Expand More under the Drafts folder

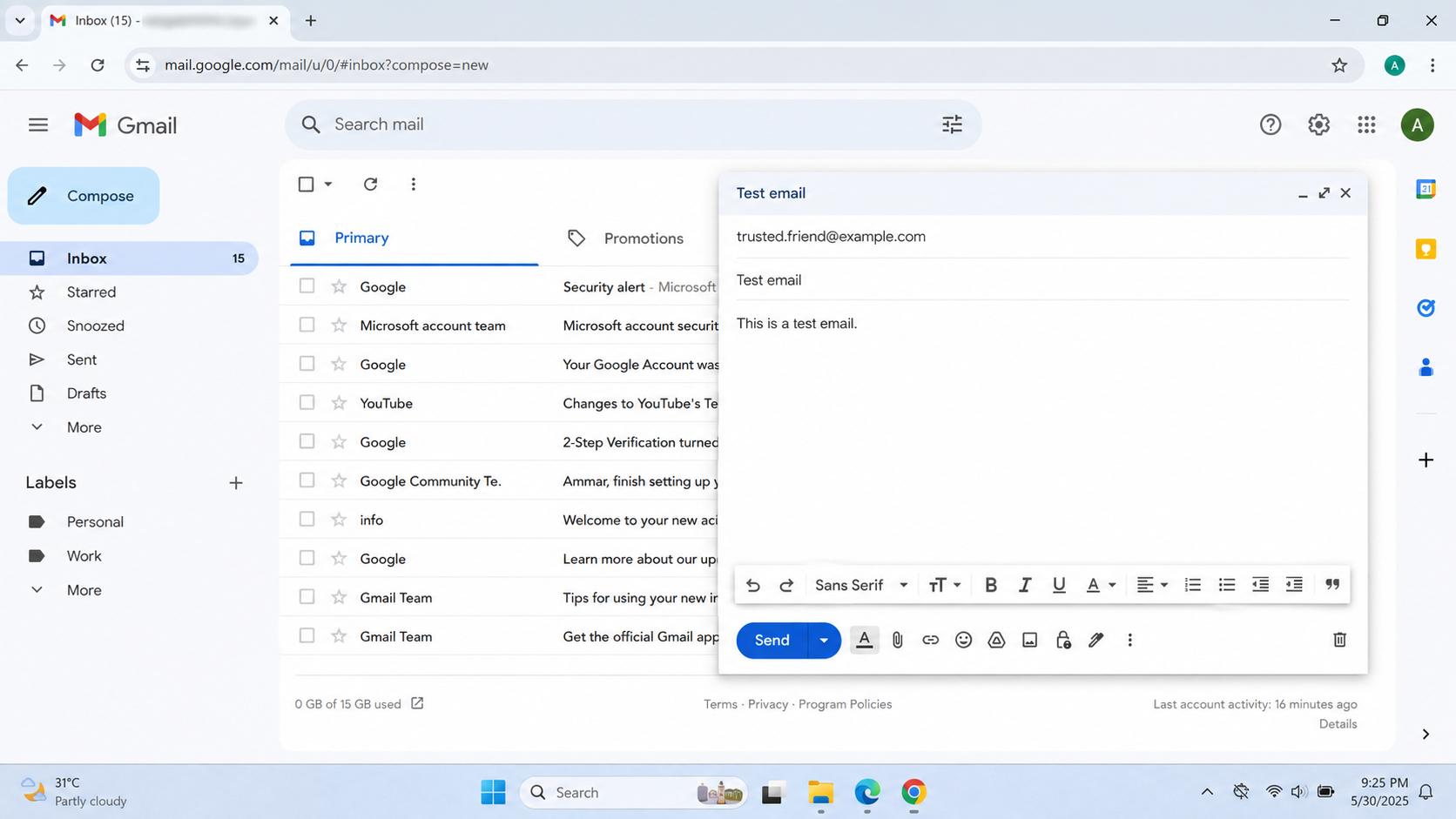[x=84, y=427]
